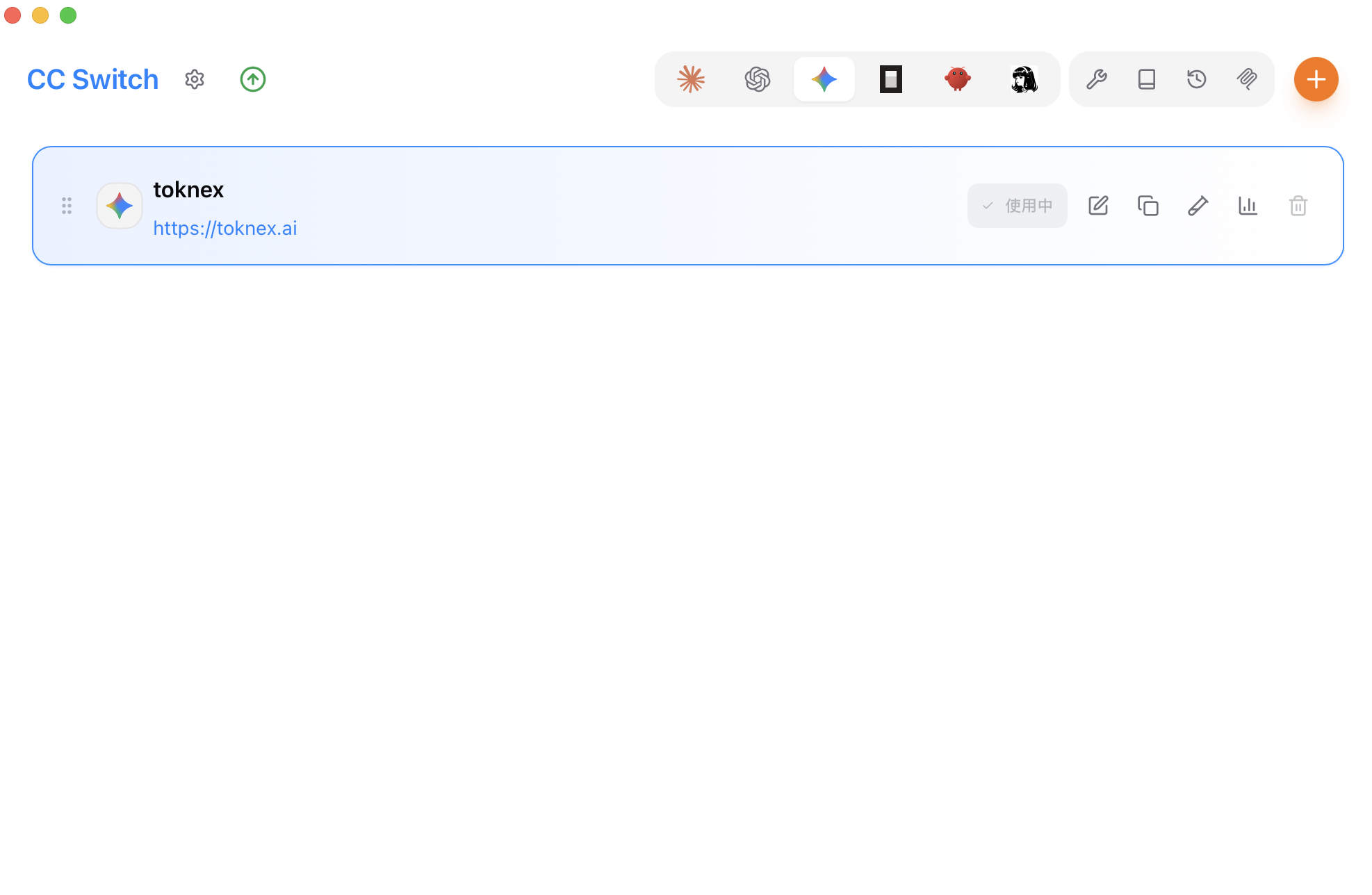Image resolution: width=1372 pixels, height=895 pixels.
Task: Open the wrench tools icon
Action: [x=1097, y=79]
